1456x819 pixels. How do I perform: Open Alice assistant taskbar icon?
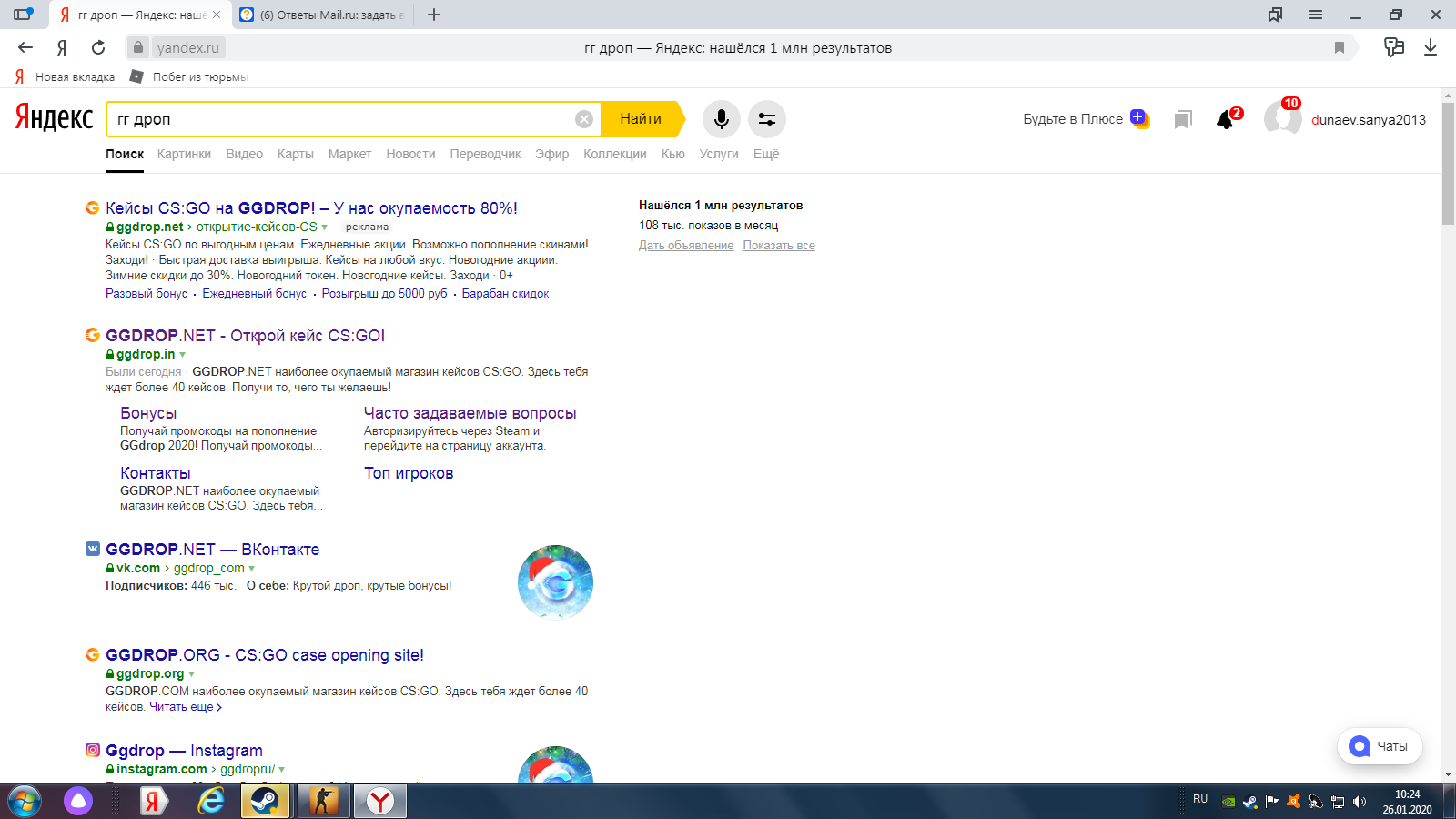tap(78, 802)
